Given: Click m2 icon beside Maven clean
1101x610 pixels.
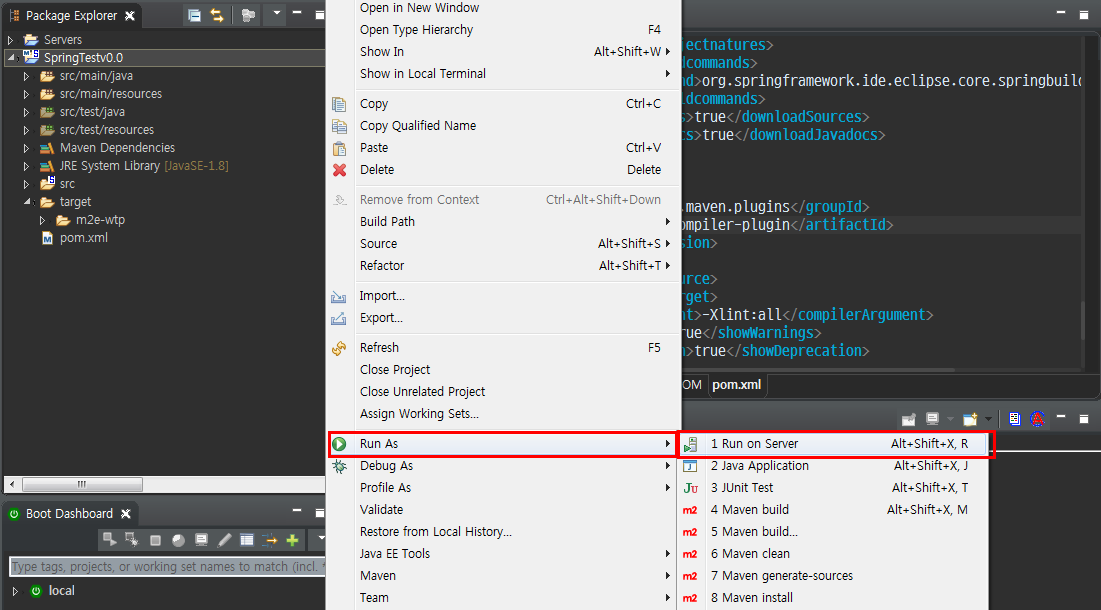Looking at the screenshot, I should (690, 554).
